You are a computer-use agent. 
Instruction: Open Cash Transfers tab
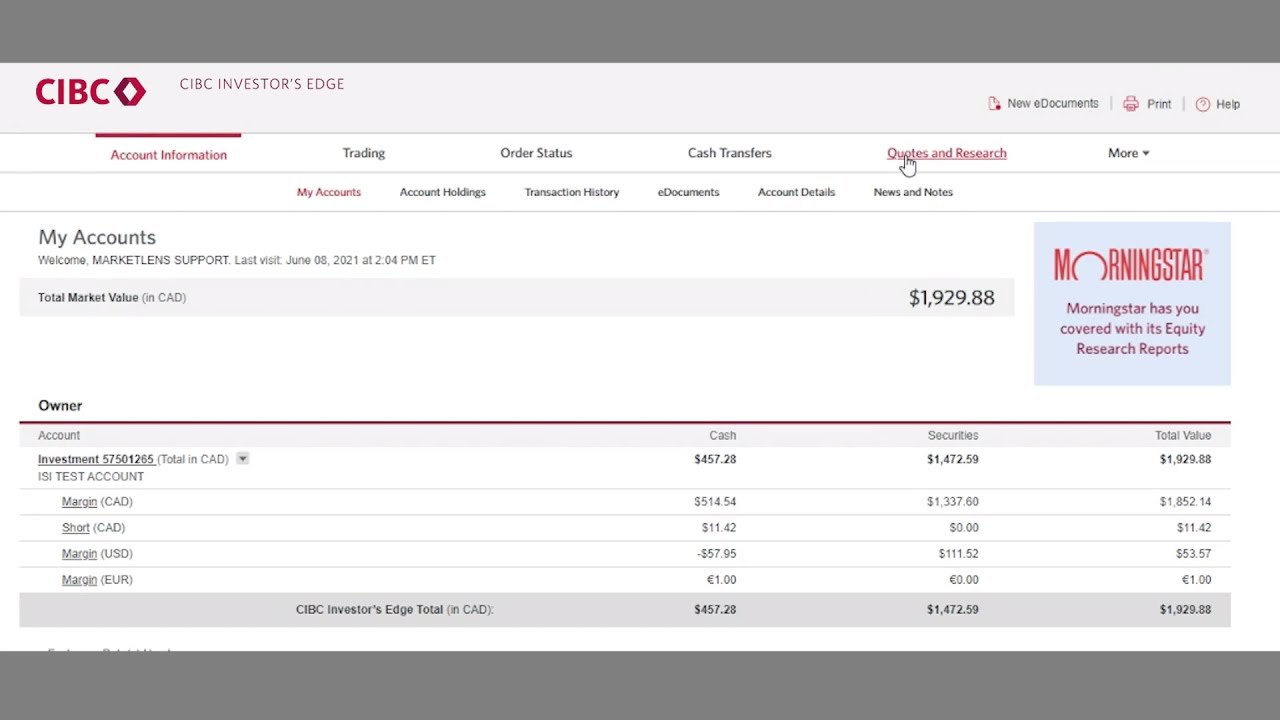pos(730,153)
